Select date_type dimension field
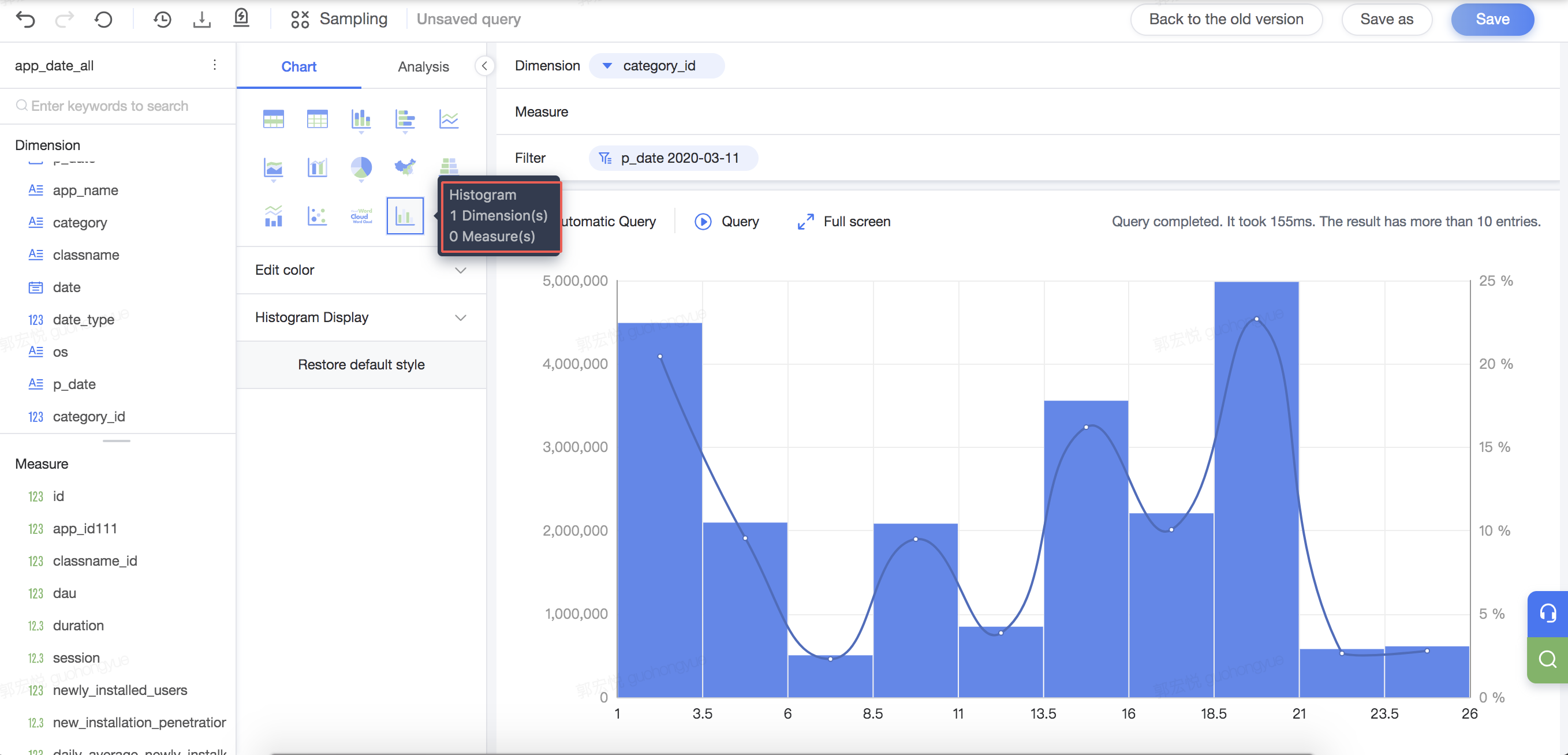Screen dimensions: 1568x755 (83, 319)
